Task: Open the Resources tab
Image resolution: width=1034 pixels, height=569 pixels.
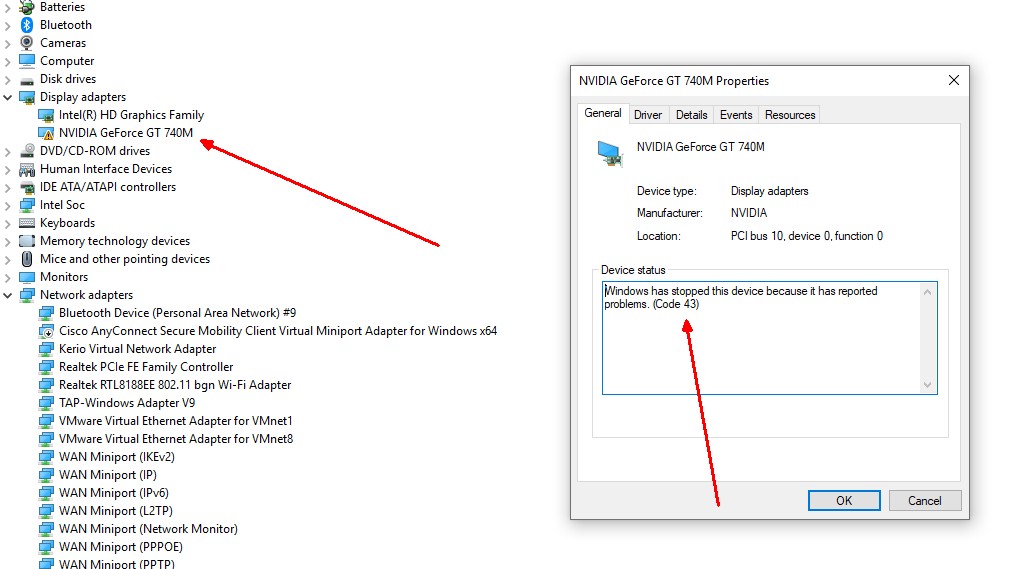Action: click(790, 115)
